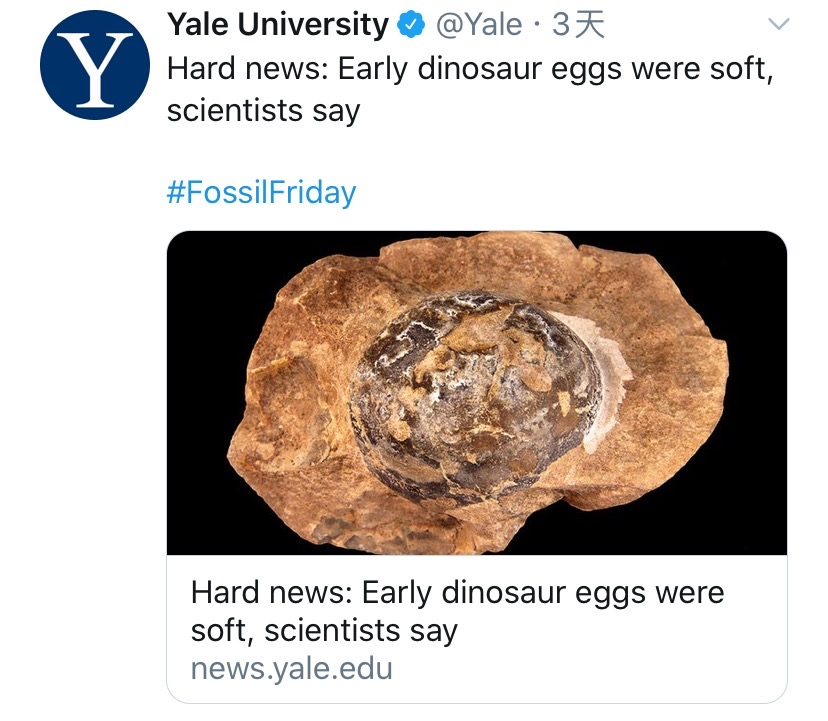Tap 'Early dinosaur eggs were' in the card title
This screenshot has width=828, height=721.
tap(543, 592)
